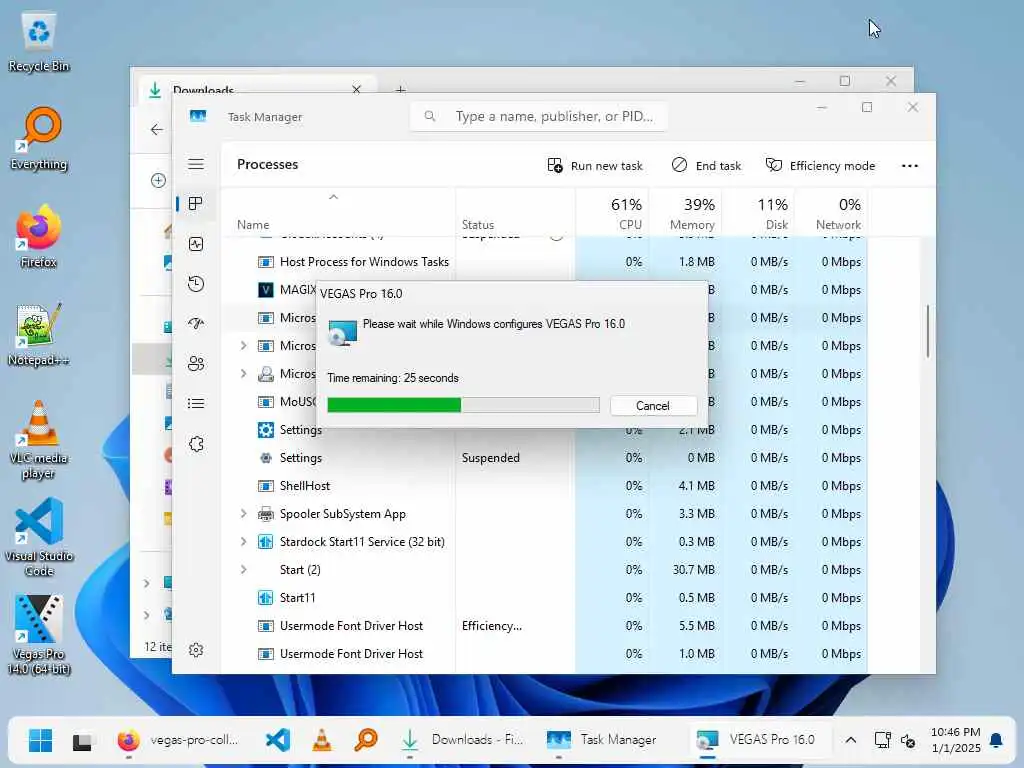Click New plus button in Downloads window
The width and height of the screenshot is (1024, 768).
click(158, 180)
